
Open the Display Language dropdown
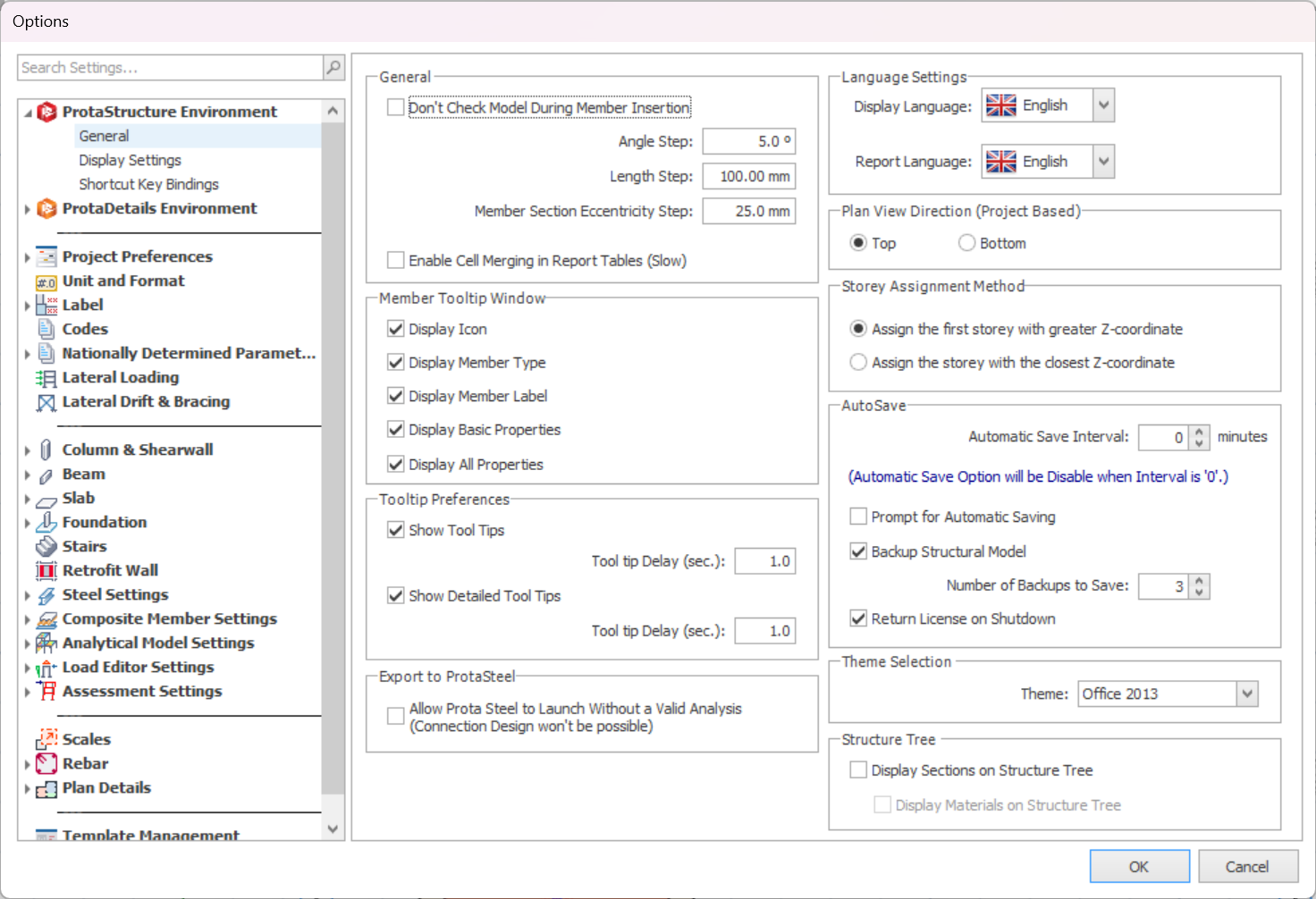tap(1103, 105)
